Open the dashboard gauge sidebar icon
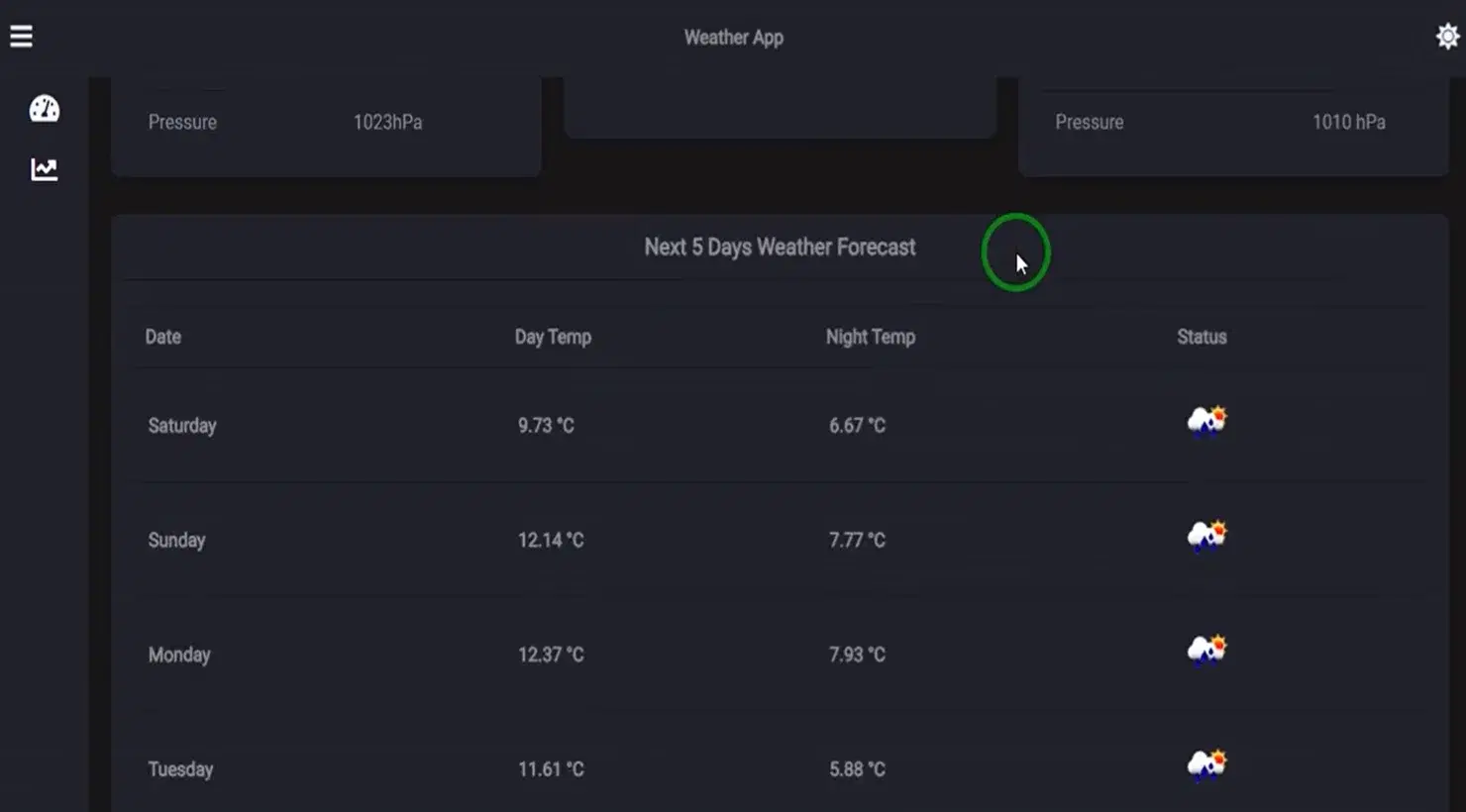The width and height of the screenshot is (1466, 812). click(x=44, y=109)
